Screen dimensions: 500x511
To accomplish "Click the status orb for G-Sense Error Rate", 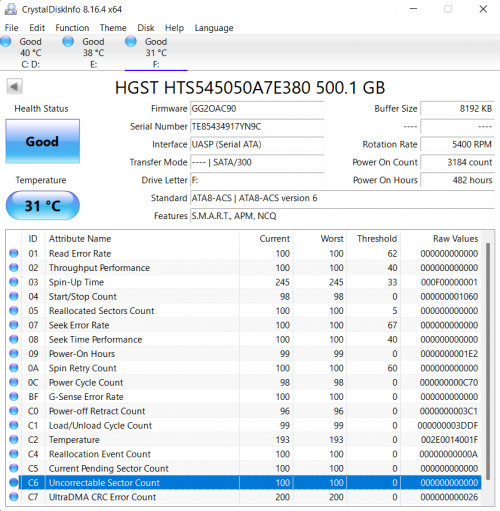I will (14, 397).
